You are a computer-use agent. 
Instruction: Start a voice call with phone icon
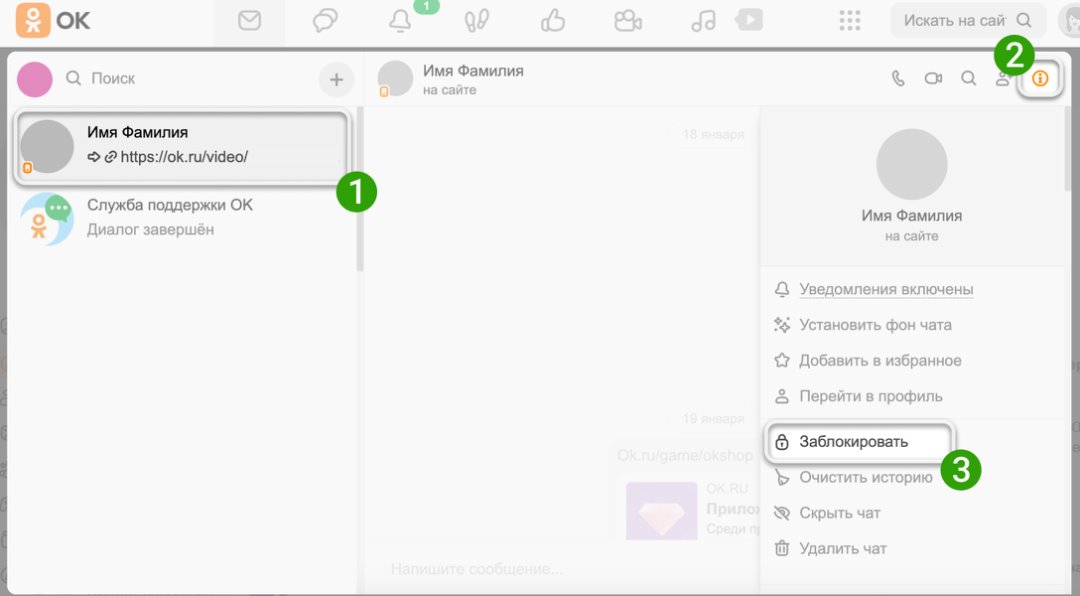click(898, 78)
